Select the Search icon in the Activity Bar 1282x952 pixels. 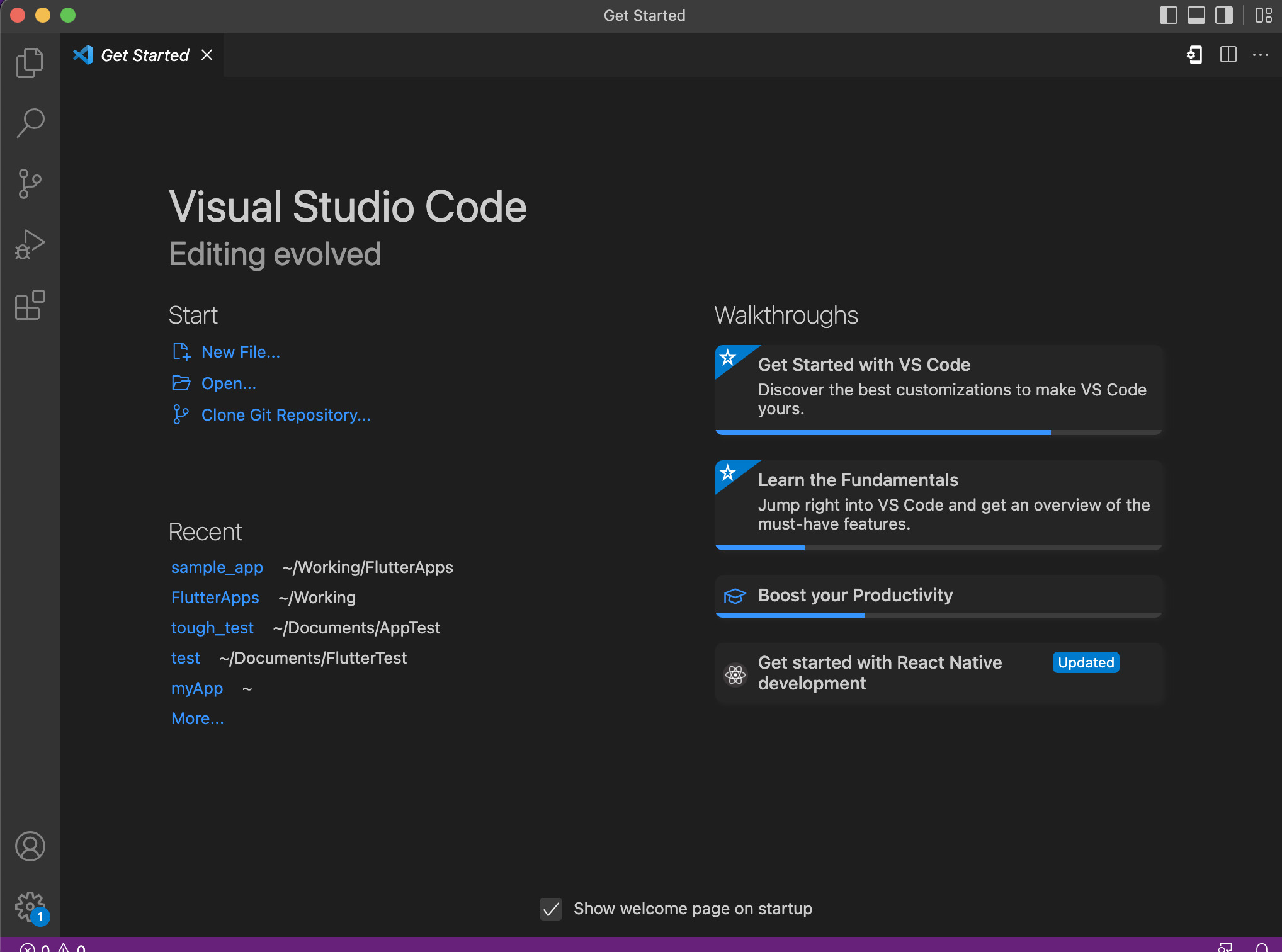pyautogui.click(x=30, y=123)
